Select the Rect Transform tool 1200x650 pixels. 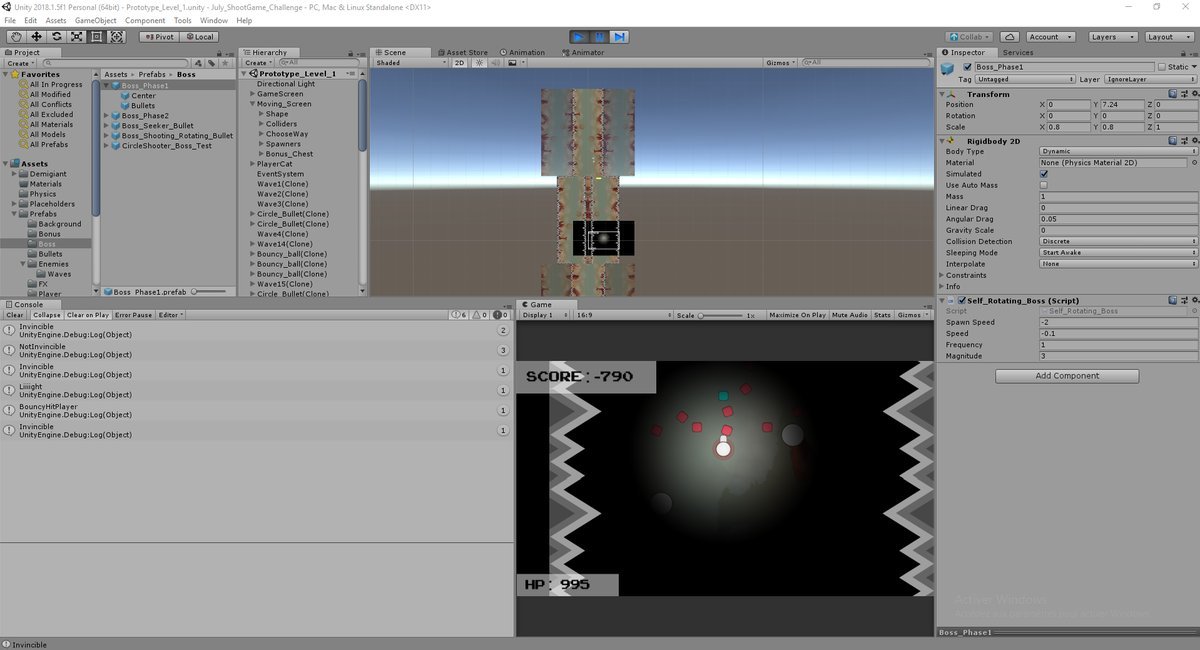pos(96,37)
